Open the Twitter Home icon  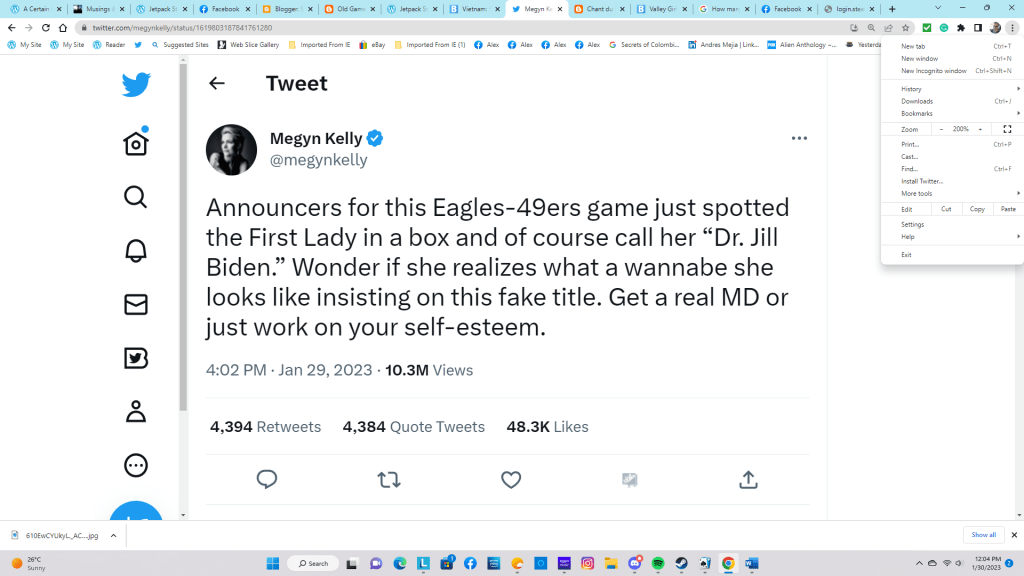[136, 143]
